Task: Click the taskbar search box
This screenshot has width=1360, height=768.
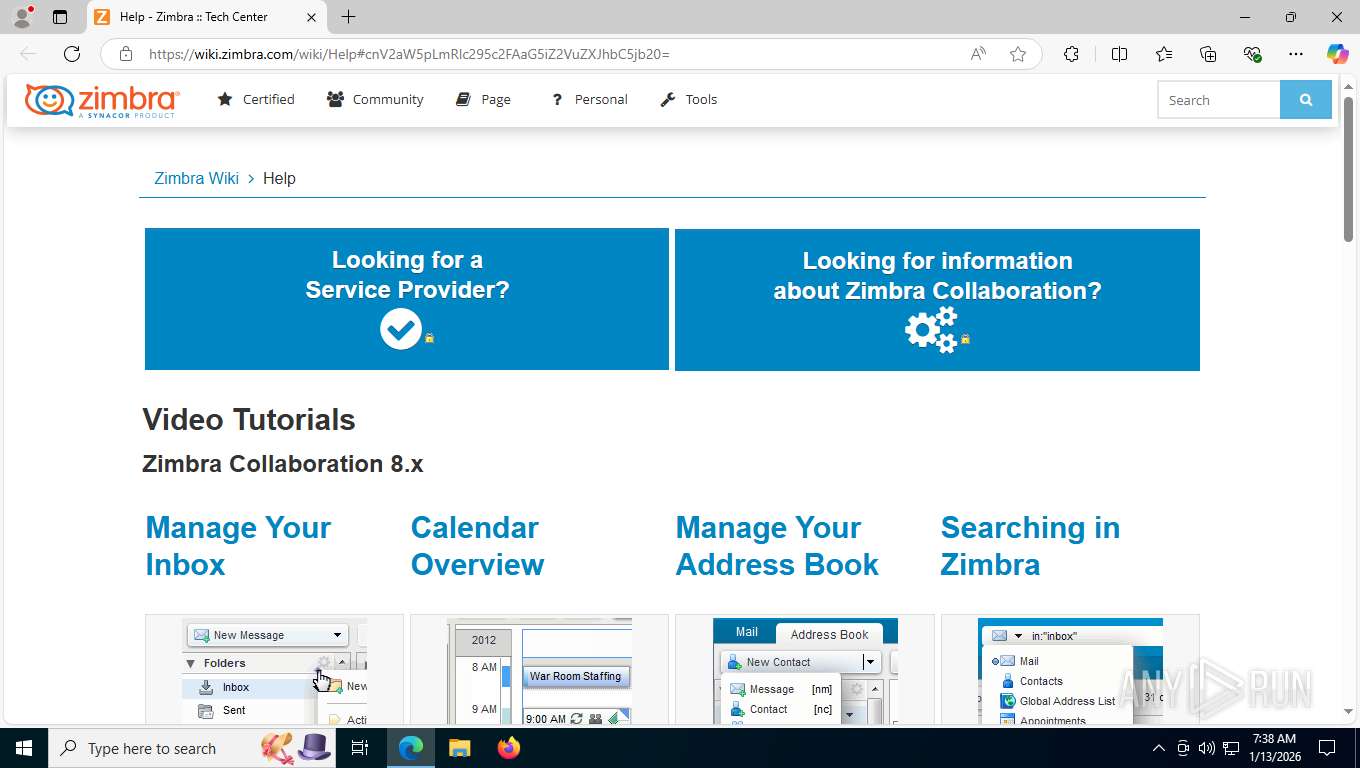Action: click(x=190, y=748)
